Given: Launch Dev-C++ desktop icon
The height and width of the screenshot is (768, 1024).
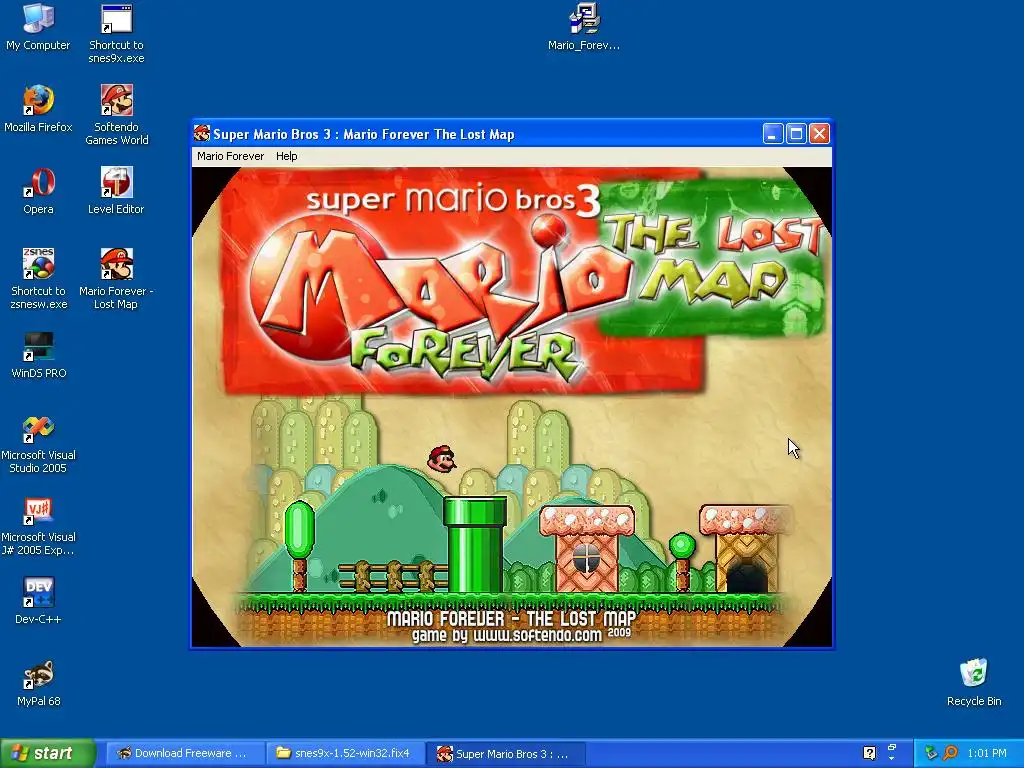Looking at the screenshot, I should [x=38, y=601].
